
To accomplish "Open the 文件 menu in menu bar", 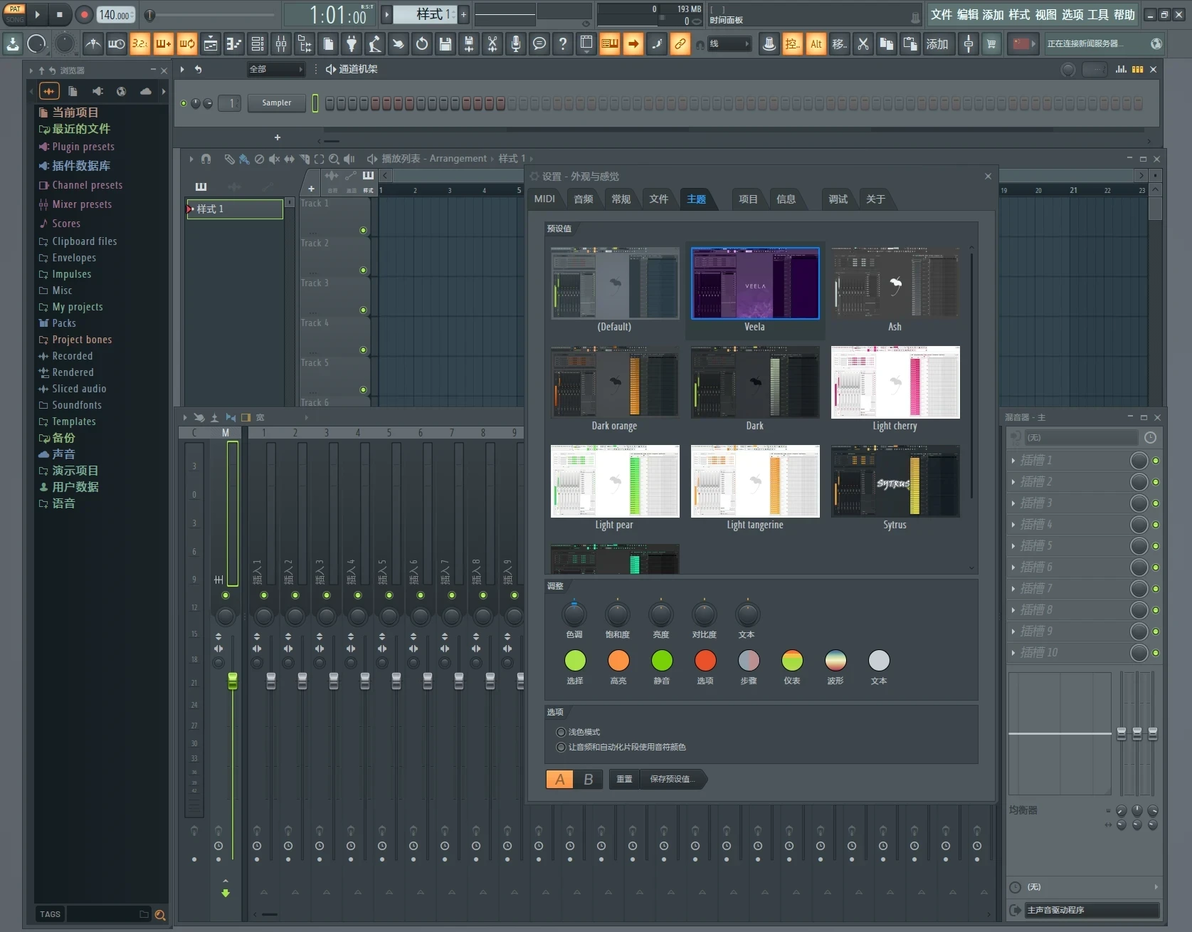I will (x=941, y=14).
